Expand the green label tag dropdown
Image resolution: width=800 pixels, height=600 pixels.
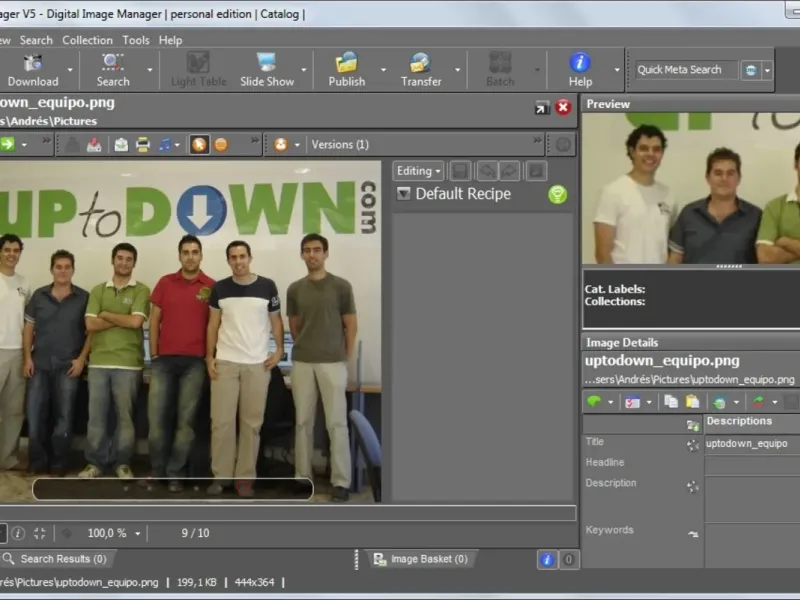611,403
